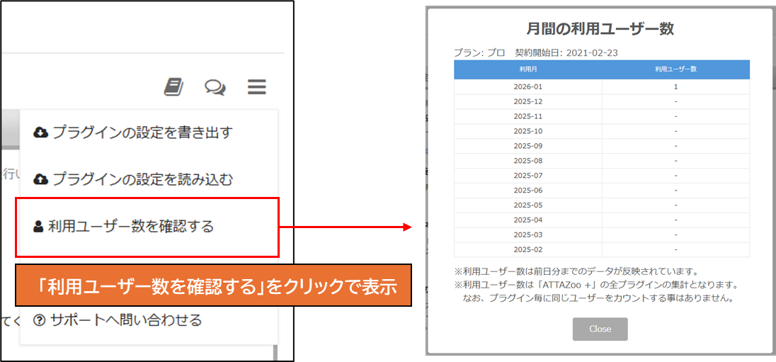The height and width of the screenshot is (362, 776).
Task: Select プラグインの設定を書き出す menu entry
Action: (148, 133)
